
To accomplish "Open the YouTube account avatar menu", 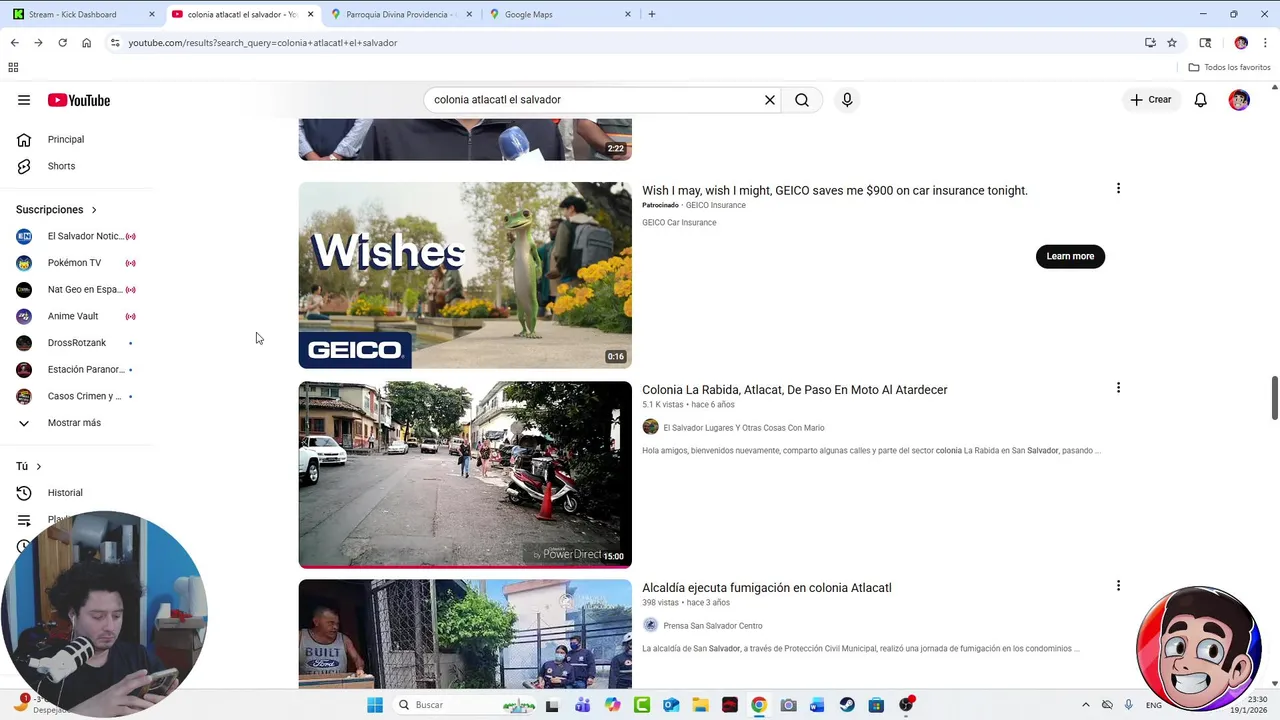I will 1239,100.
